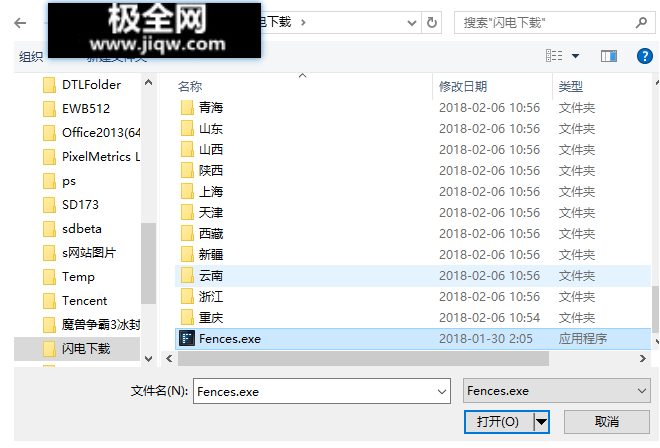Click the PixelMetrics folder icon in sidebar

[49, 156]
